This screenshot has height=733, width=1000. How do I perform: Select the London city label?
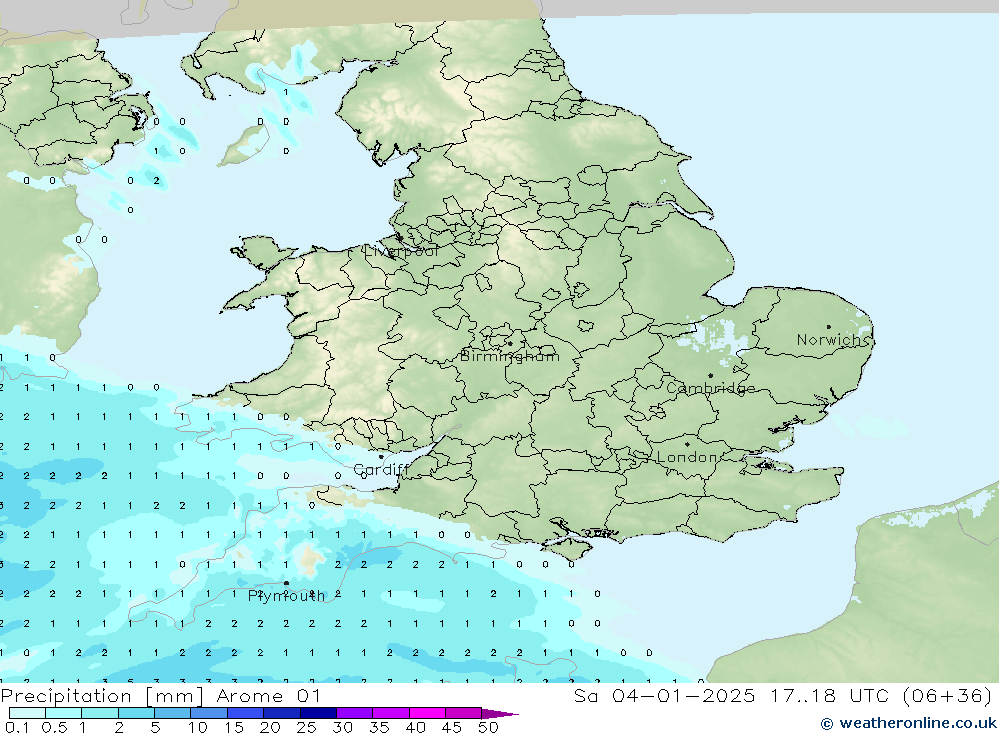coord(688,457)
